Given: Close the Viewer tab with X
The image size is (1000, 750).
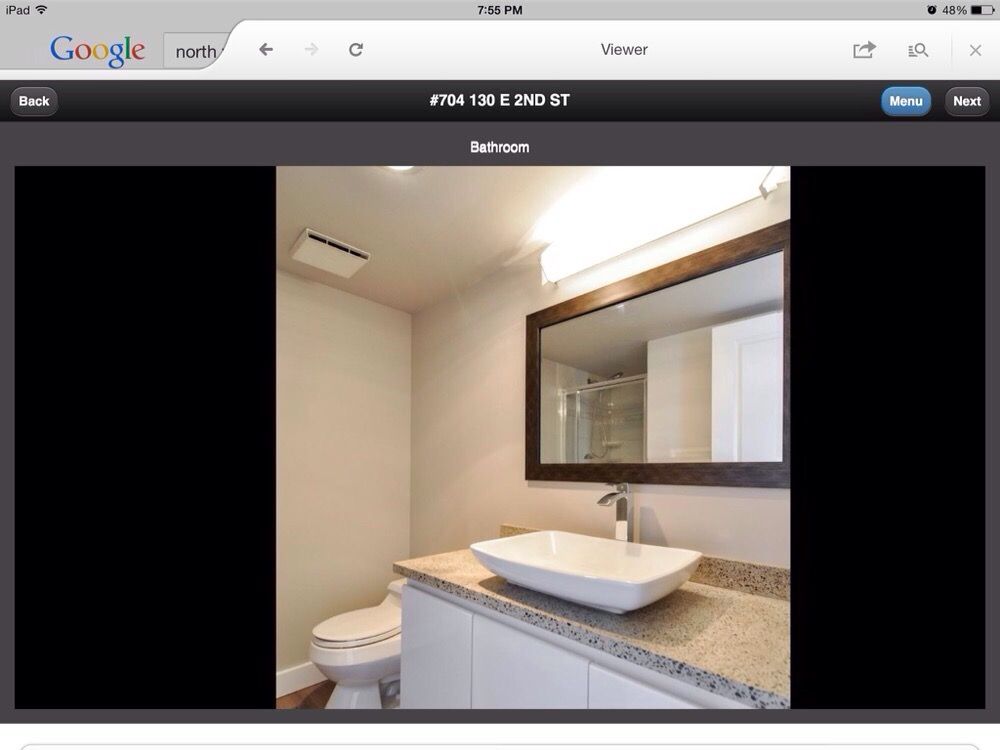Looking at the screenshot, I should coord(975,50).
